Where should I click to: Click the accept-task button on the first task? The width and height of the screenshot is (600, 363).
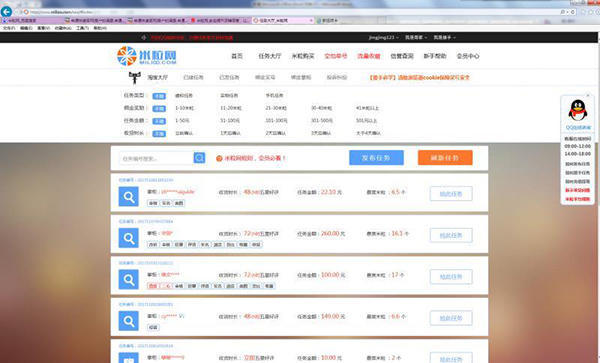tap(451, 194)
